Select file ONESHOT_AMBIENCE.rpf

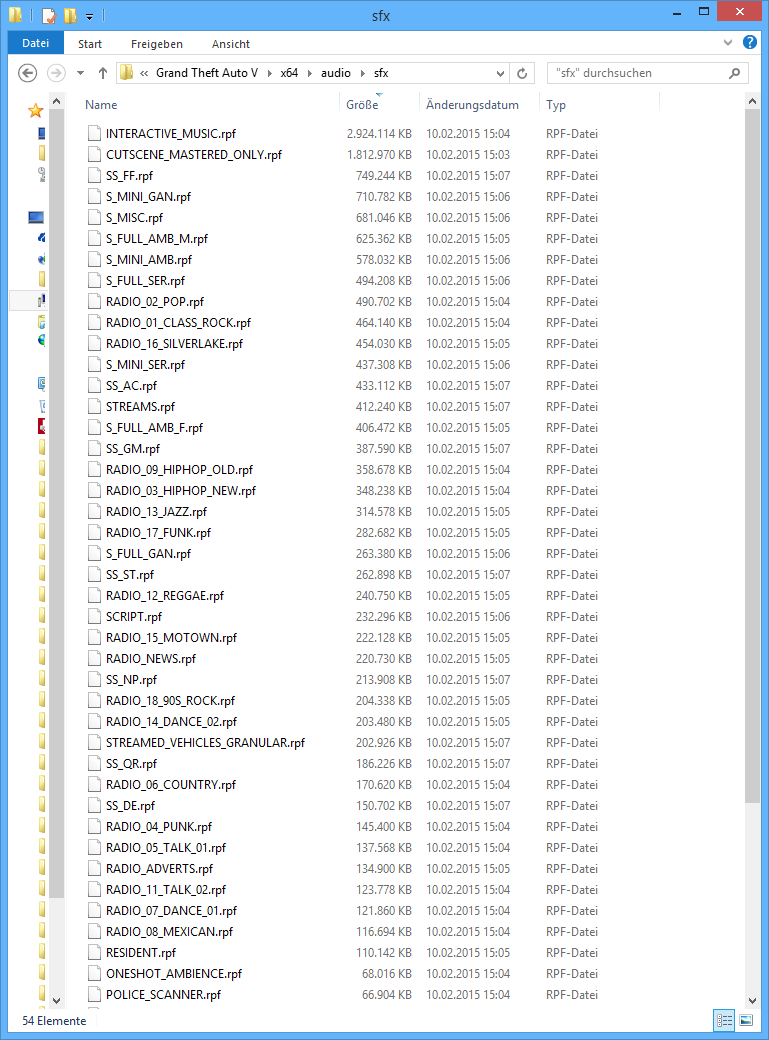point(174,974)
